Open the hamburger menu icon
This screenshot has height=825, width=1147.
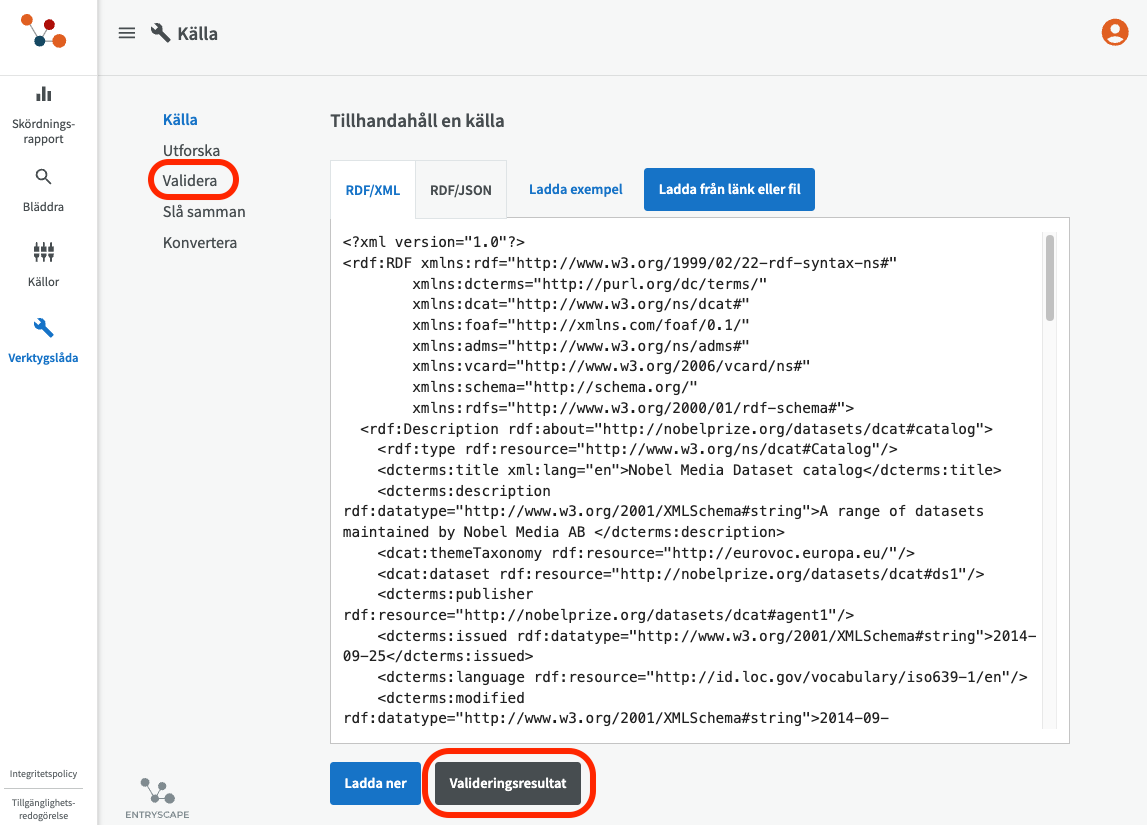(x=127, y=33)
